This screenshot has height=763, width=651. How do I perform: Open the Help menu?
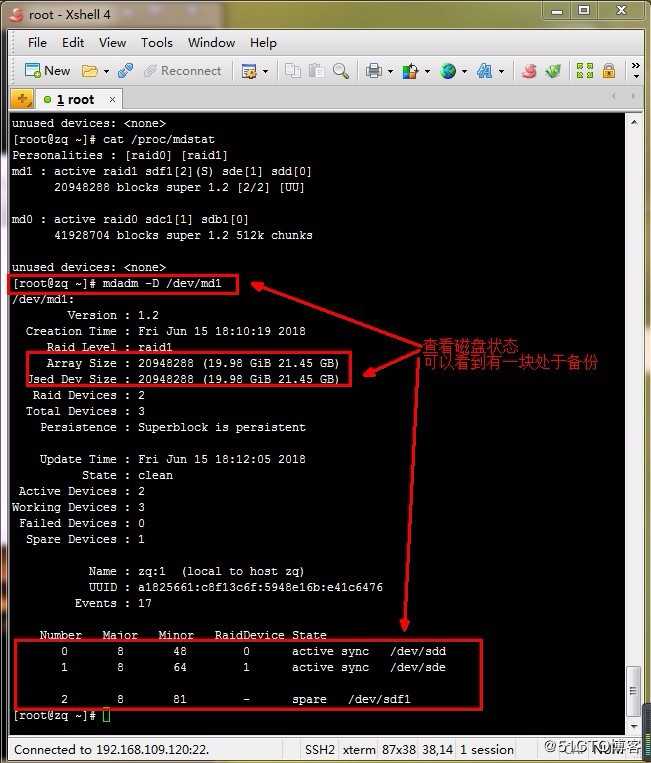pyautogui.click(x=263, y=43)
